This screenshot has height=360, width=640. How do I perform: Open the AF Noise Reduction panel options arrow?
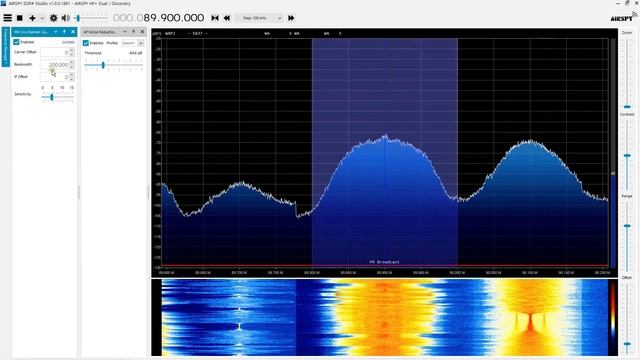125,32
